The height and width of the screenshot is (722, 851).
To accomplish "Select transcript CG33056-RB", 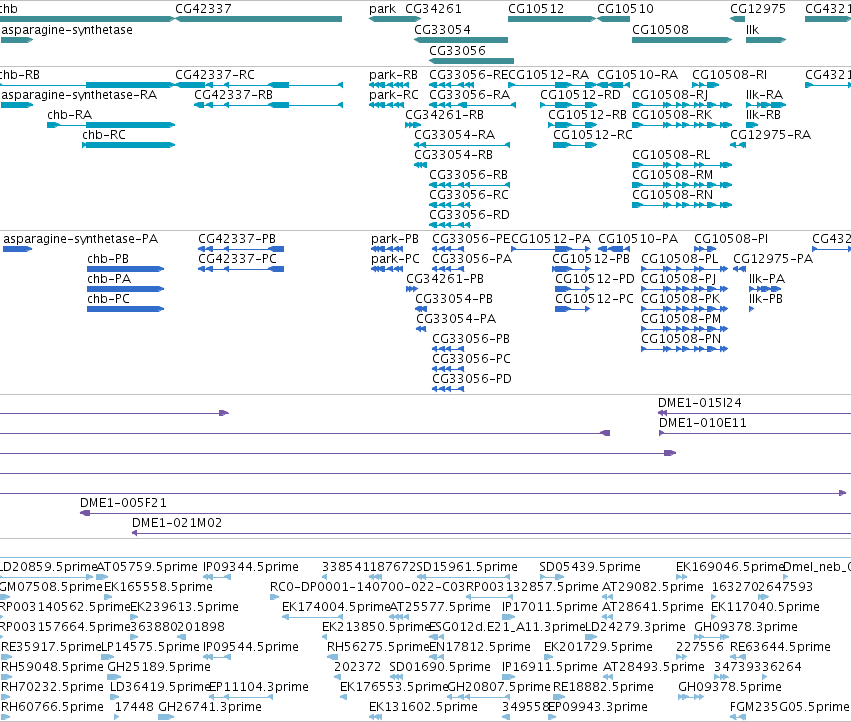I will click(x=468, y=175).
